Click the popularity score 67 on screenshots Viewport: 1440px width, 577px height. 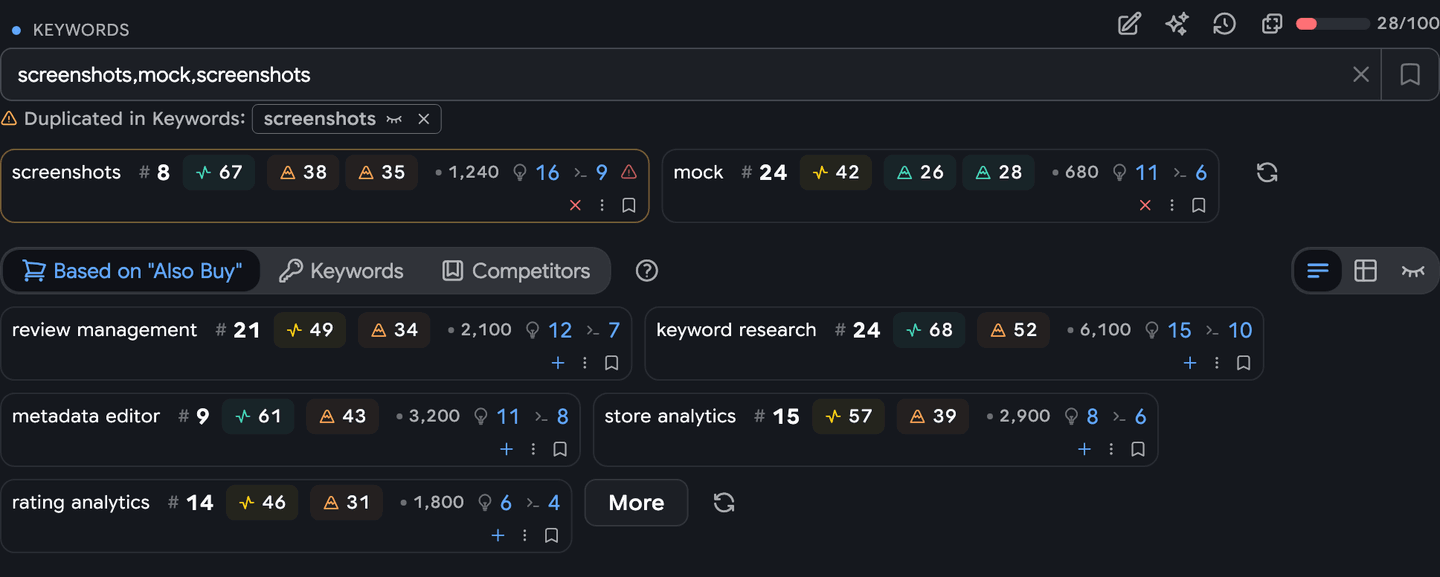pos(219,172)
